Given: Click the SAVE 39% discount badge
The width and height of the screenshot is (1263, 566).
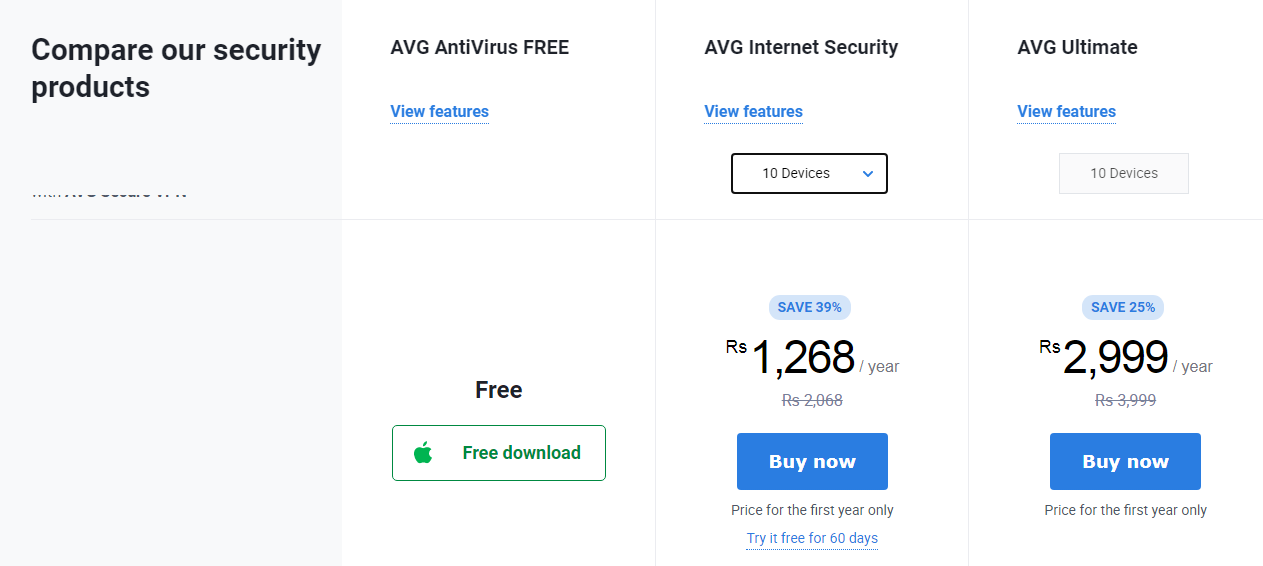Looking at the screenshot, I should pyautogui.click(x=809, y=307).
